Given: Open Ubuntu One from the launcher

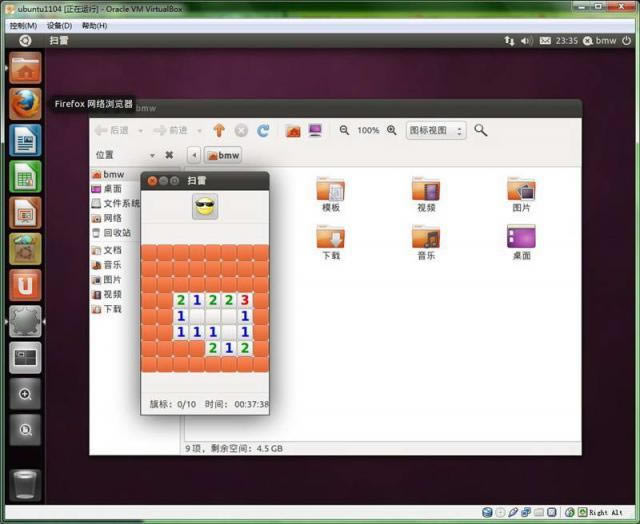Looking at the screenshot, I should coord(25,285).
